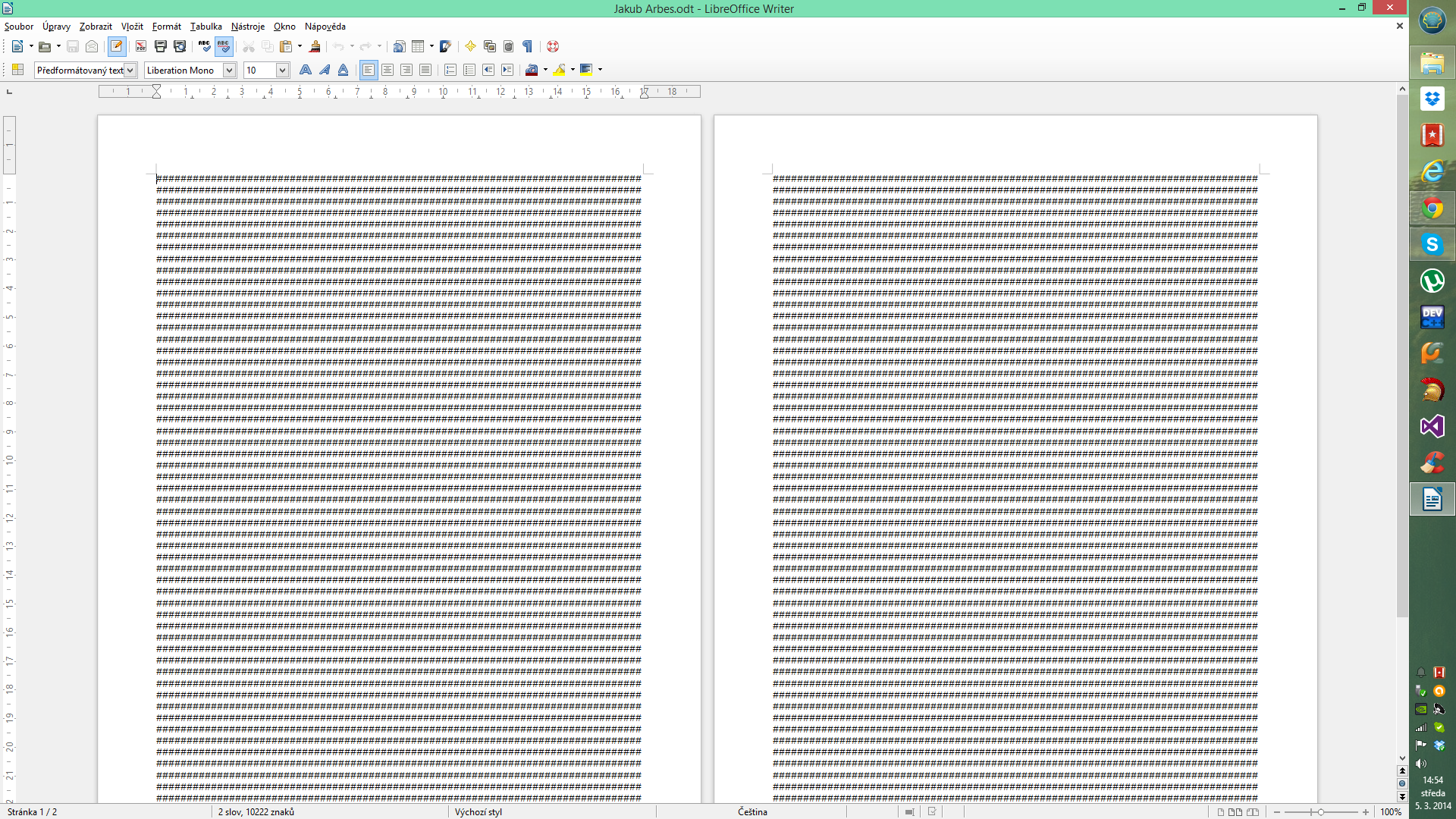Open the font size dropdown

[282, 70]
